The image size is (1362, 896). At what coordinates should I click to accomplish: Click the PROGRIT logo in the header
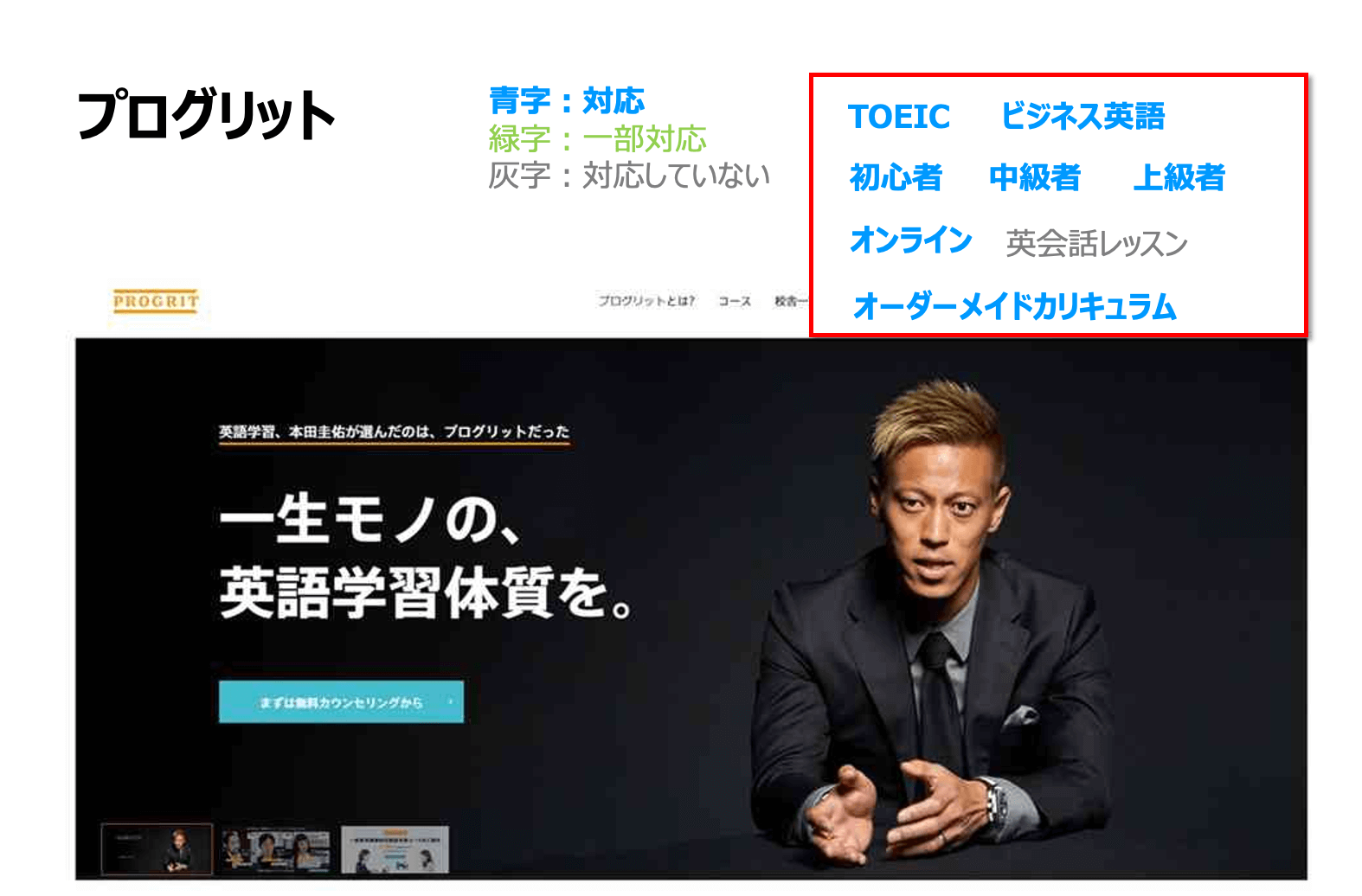click(x=156, y=301)
